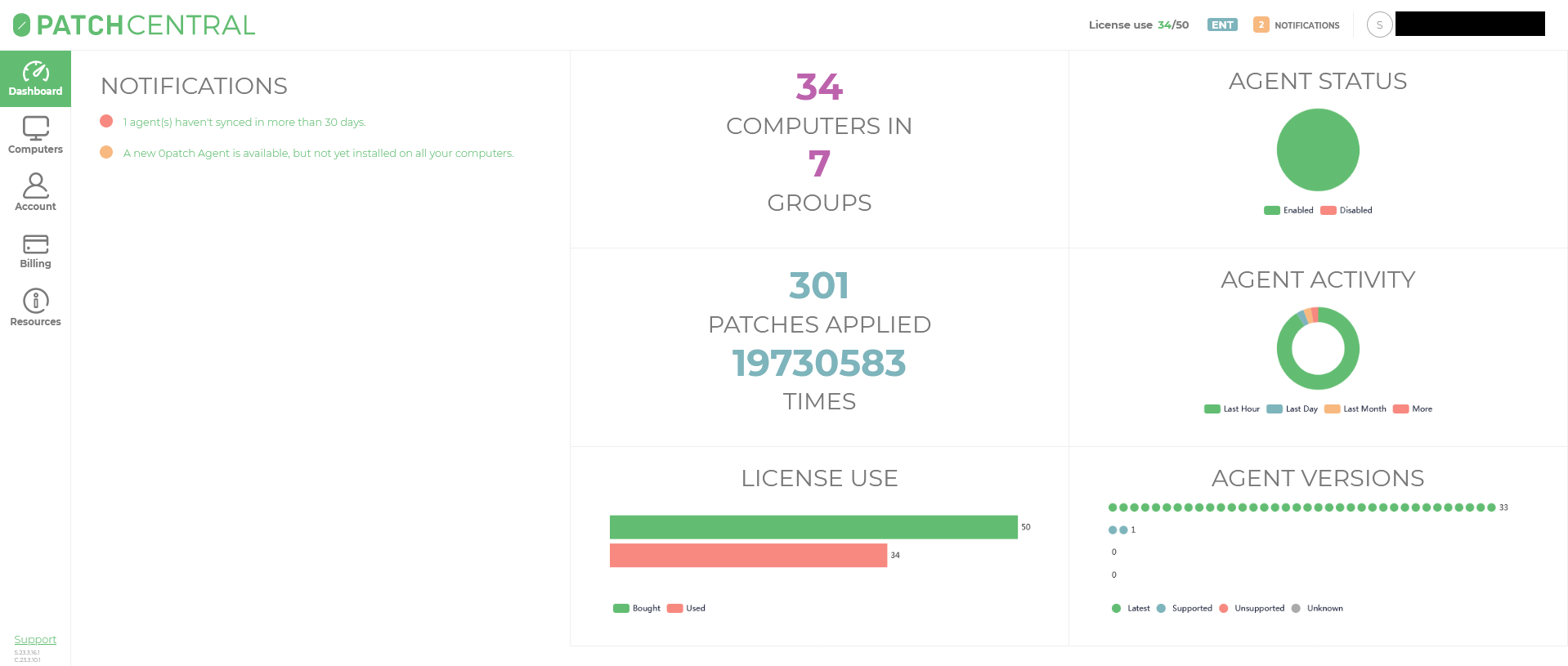Open the new 0patch Agent available notification
This screenshot has height=666, width=1568.
(319, 153)
